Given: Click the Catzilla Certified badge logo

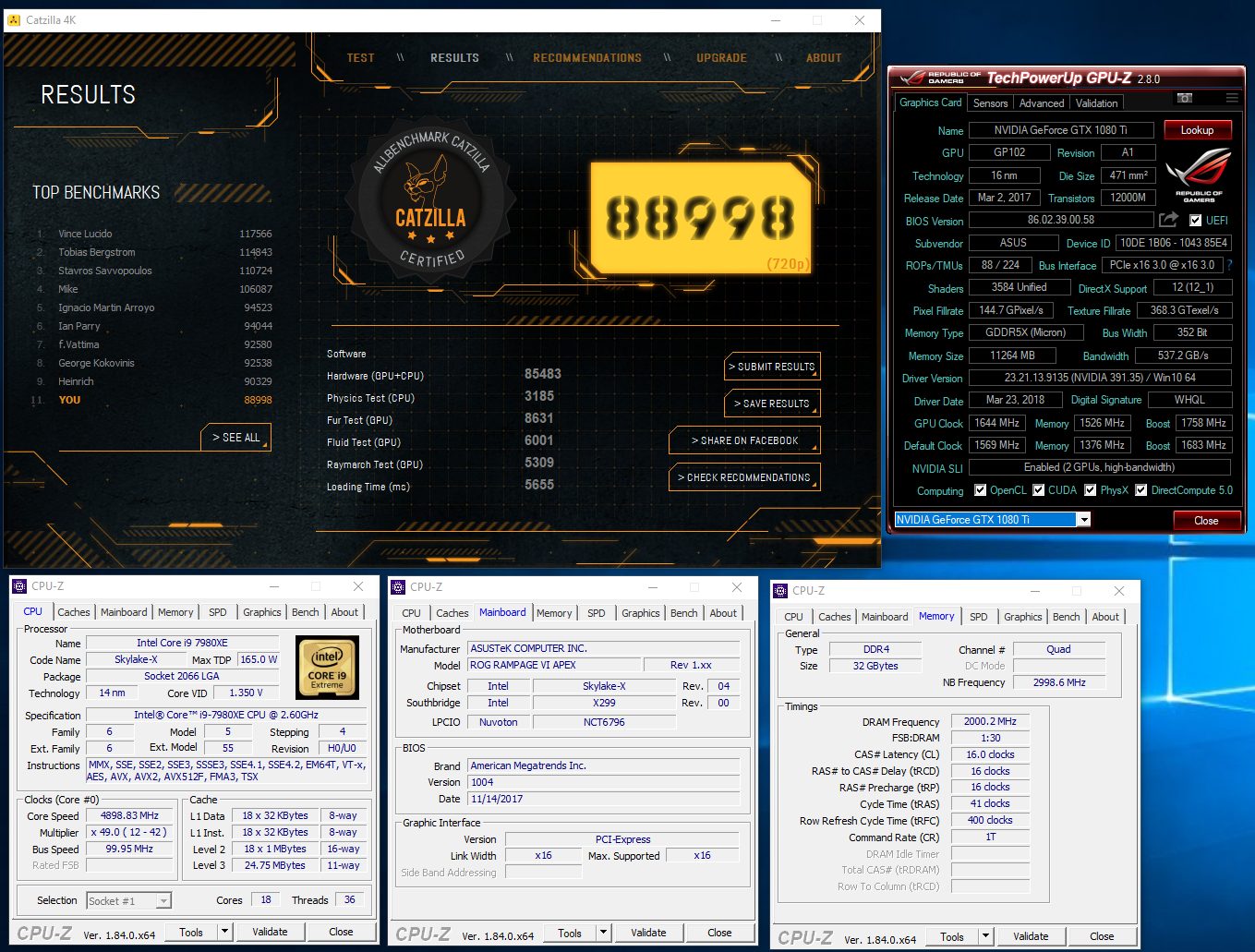Looking at the screenshot, I should [430, 199].
